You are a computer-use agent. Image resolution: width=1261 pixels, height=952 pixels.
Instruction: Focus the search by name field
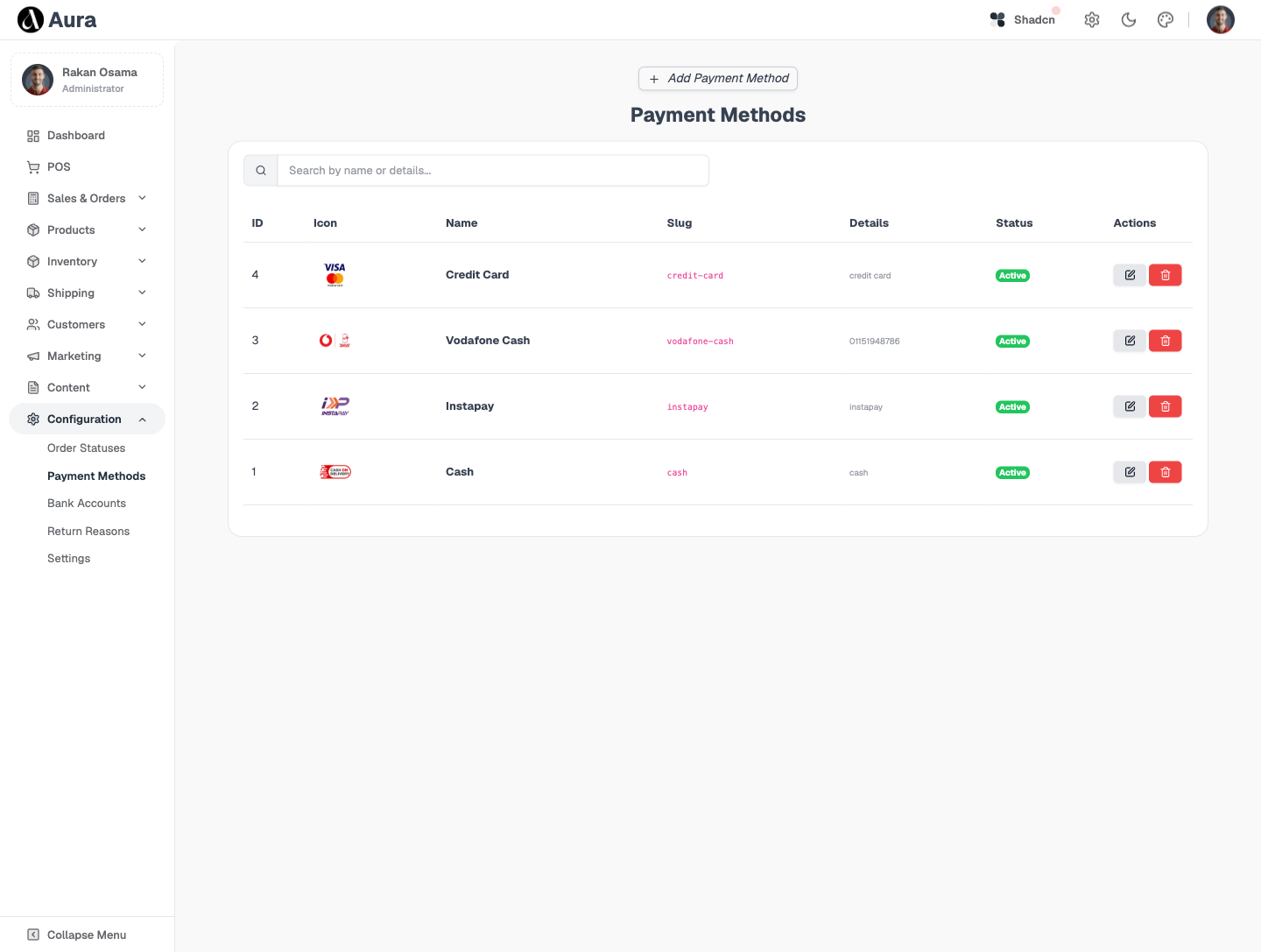click(493, 171)
